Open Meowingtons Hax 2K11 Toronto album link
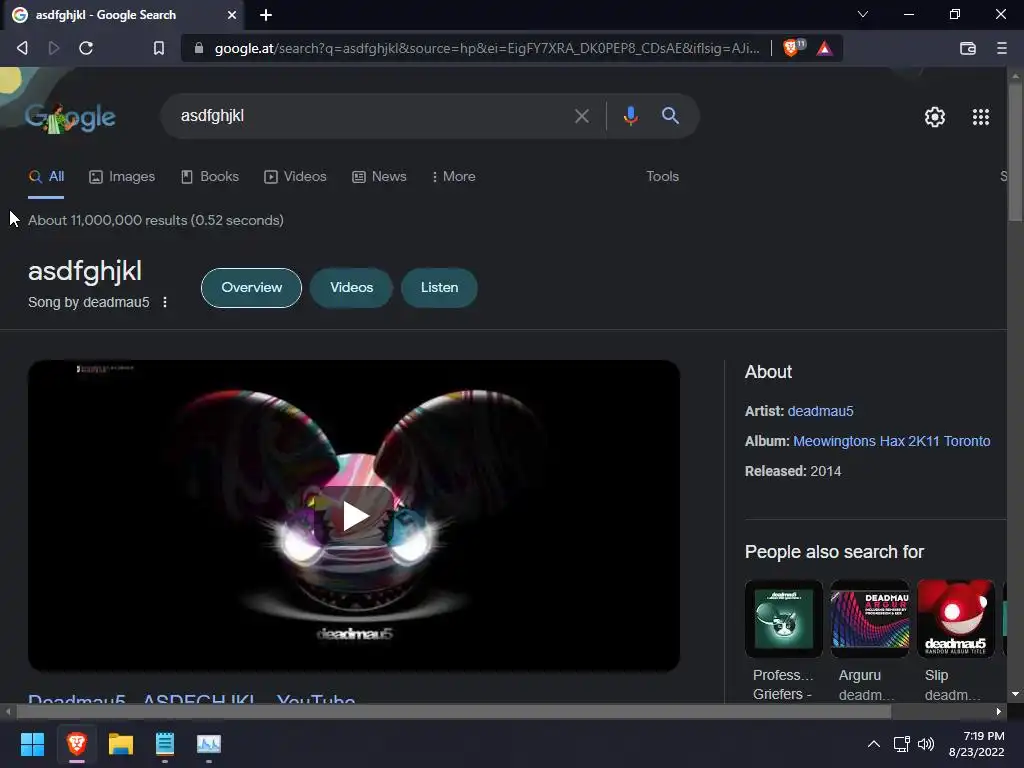1024x768 pixels. coord(891,441)
